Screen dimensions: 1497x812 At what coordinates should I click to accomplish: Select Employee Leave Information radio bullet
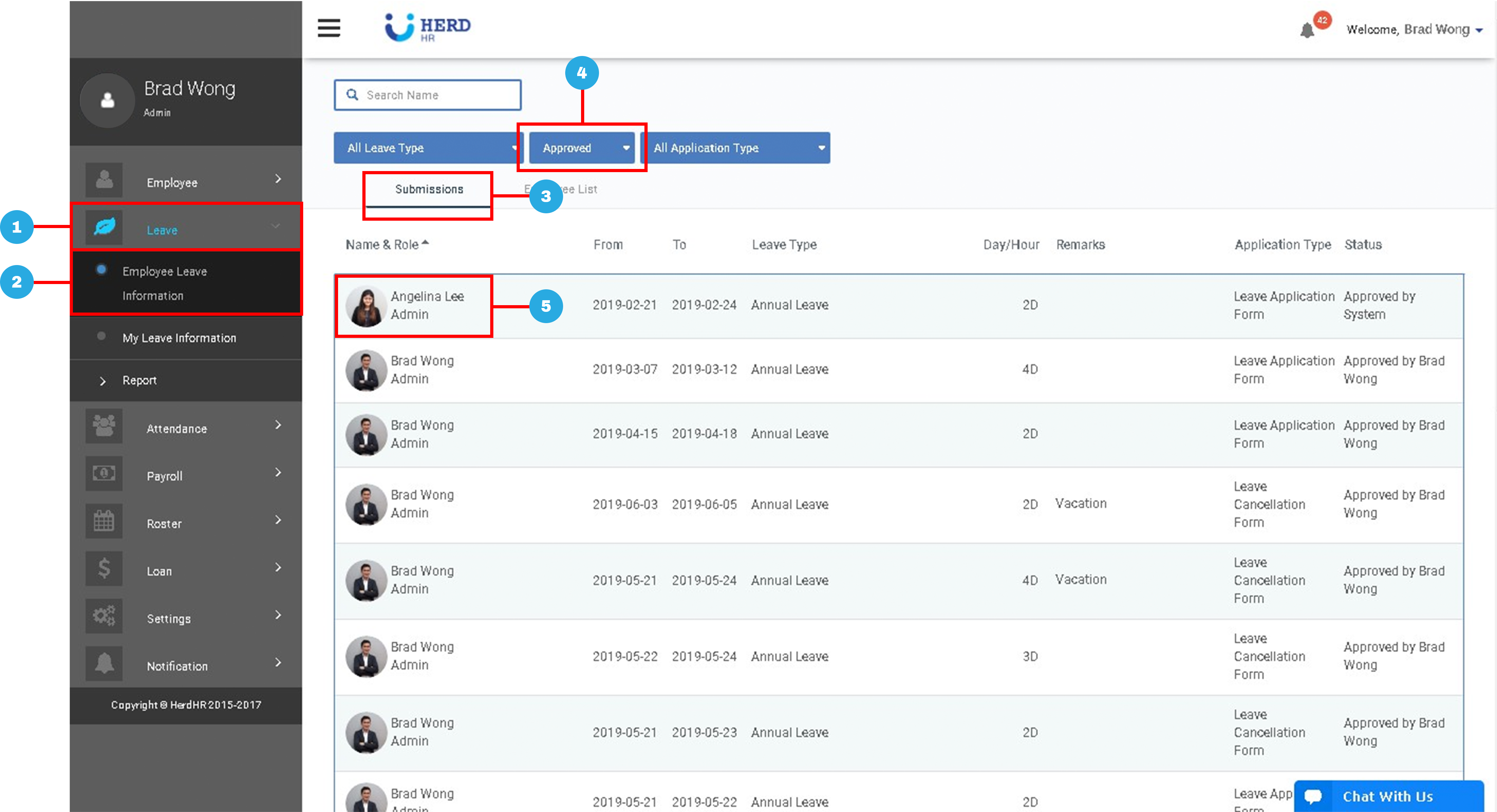point(101,270)
